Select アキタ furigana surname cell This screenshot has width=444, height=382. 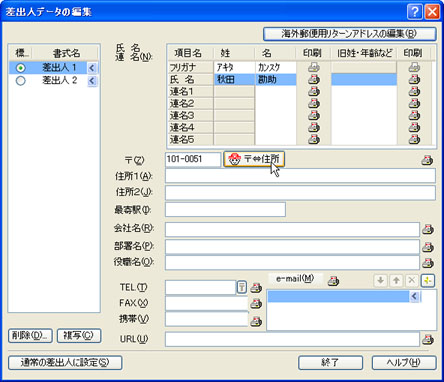[x=234, y=68]
